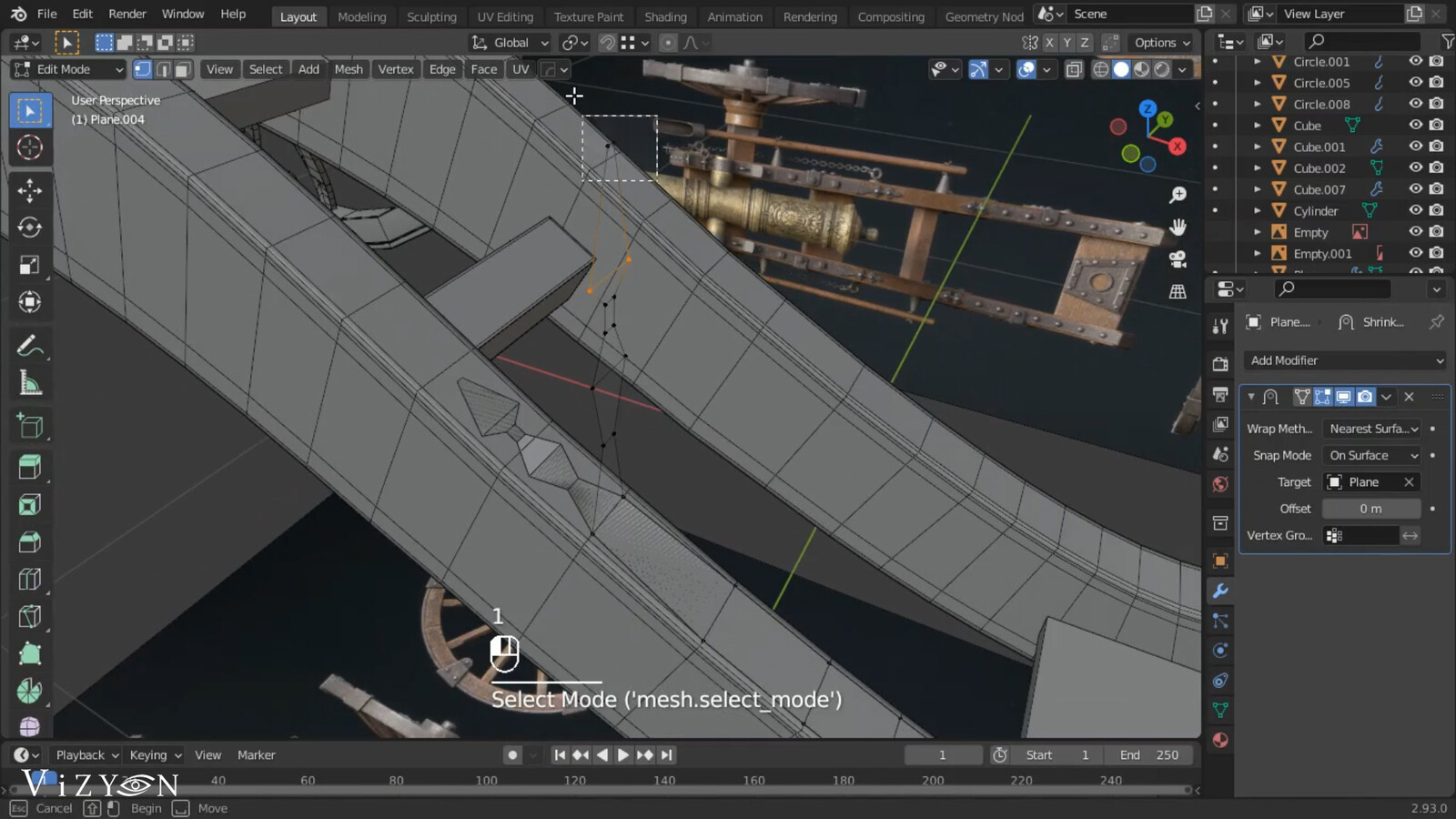This screenshot has width=1456, height=819.
Task: Collapse the Shrinkwrap modifier panel
Action: pyautogui.click(x=1251, y=397)
